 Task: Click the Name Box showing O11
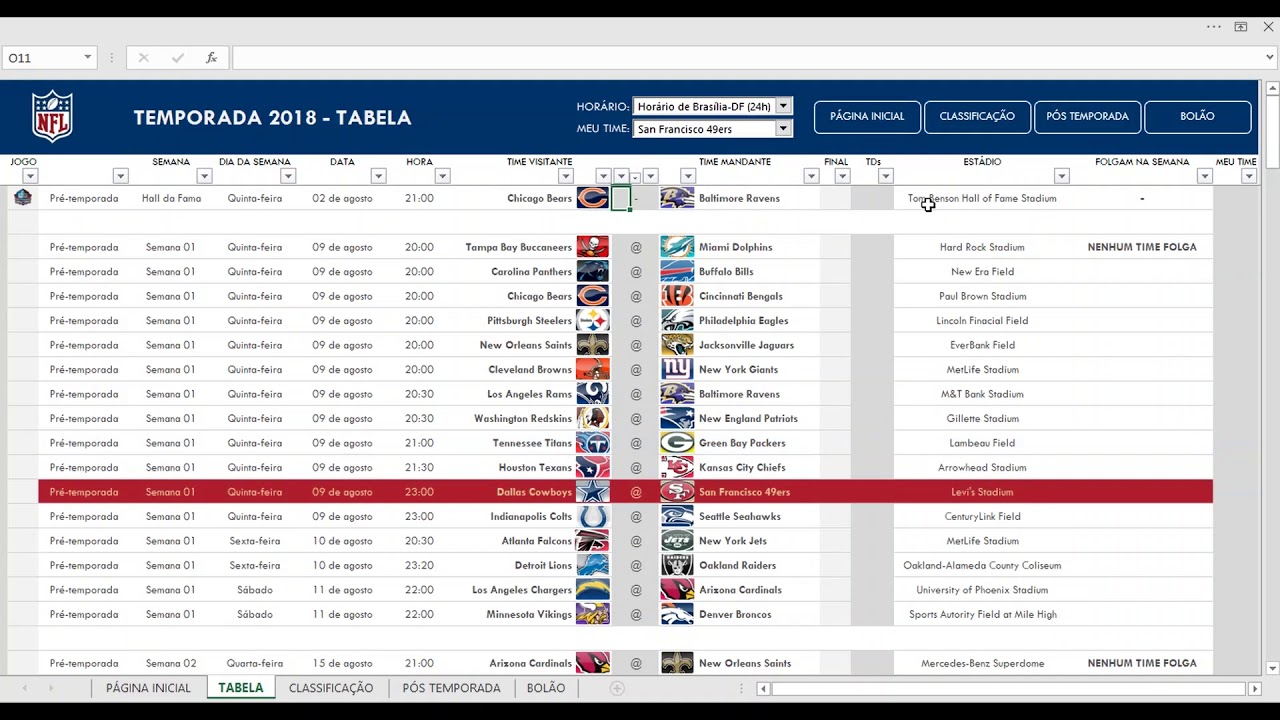(40, 58)
